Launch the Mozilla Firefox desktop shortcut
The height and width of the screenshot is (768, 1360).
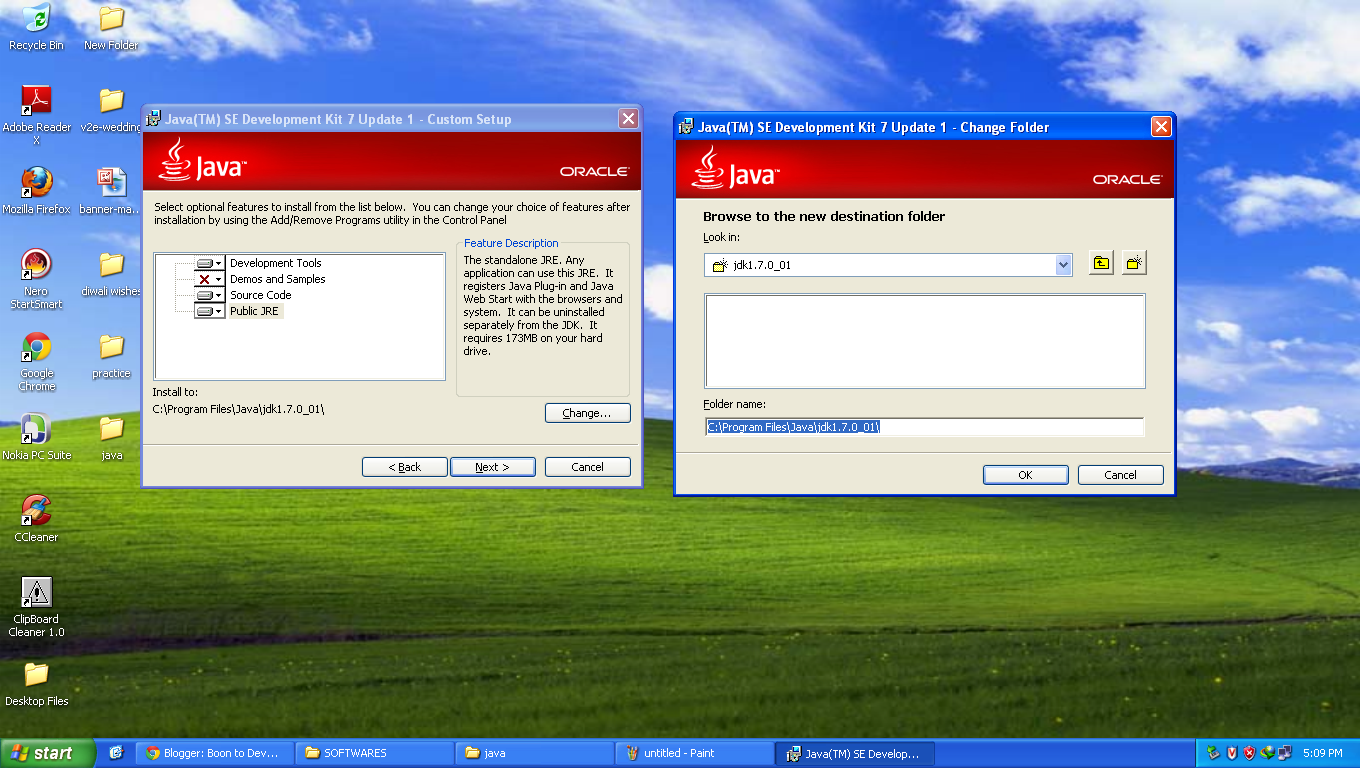[36, 191]
